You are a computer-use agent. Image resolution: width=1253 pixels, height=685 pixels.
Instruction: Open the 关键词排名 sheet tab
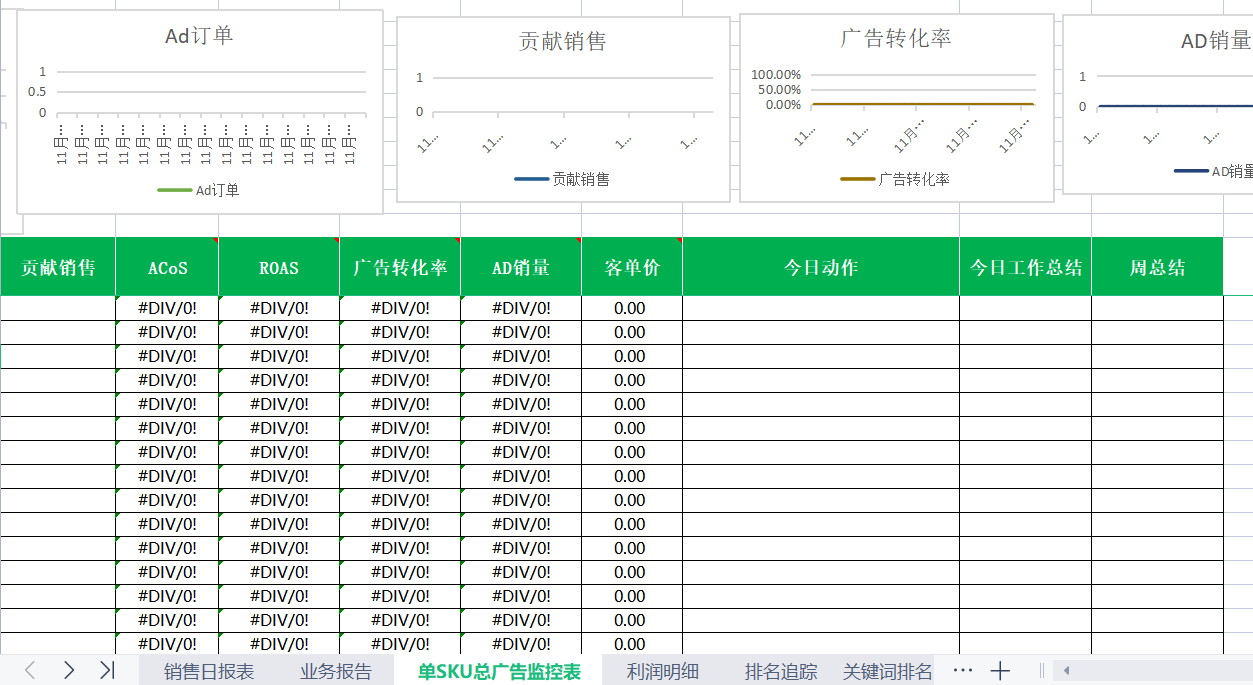(x=888, y=671)
